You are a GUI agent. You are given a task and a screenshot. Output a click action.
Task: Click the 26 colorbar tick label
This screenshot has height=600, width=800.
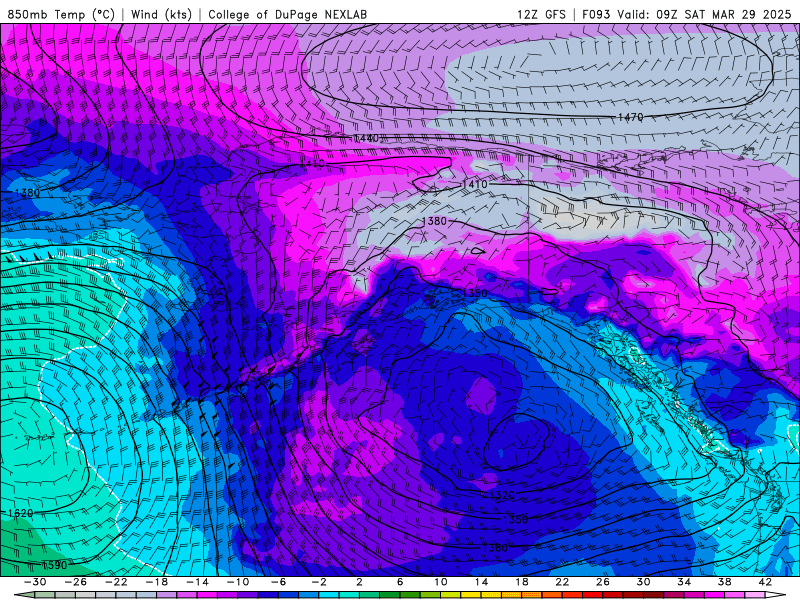coord(603,582)
